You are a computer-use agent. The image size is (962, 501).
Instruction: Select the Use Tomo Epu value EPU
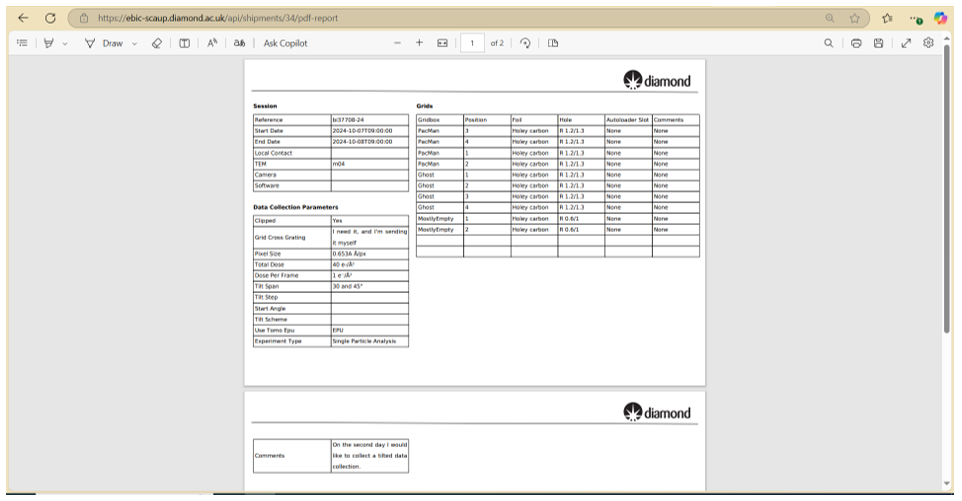pos(338,331)
